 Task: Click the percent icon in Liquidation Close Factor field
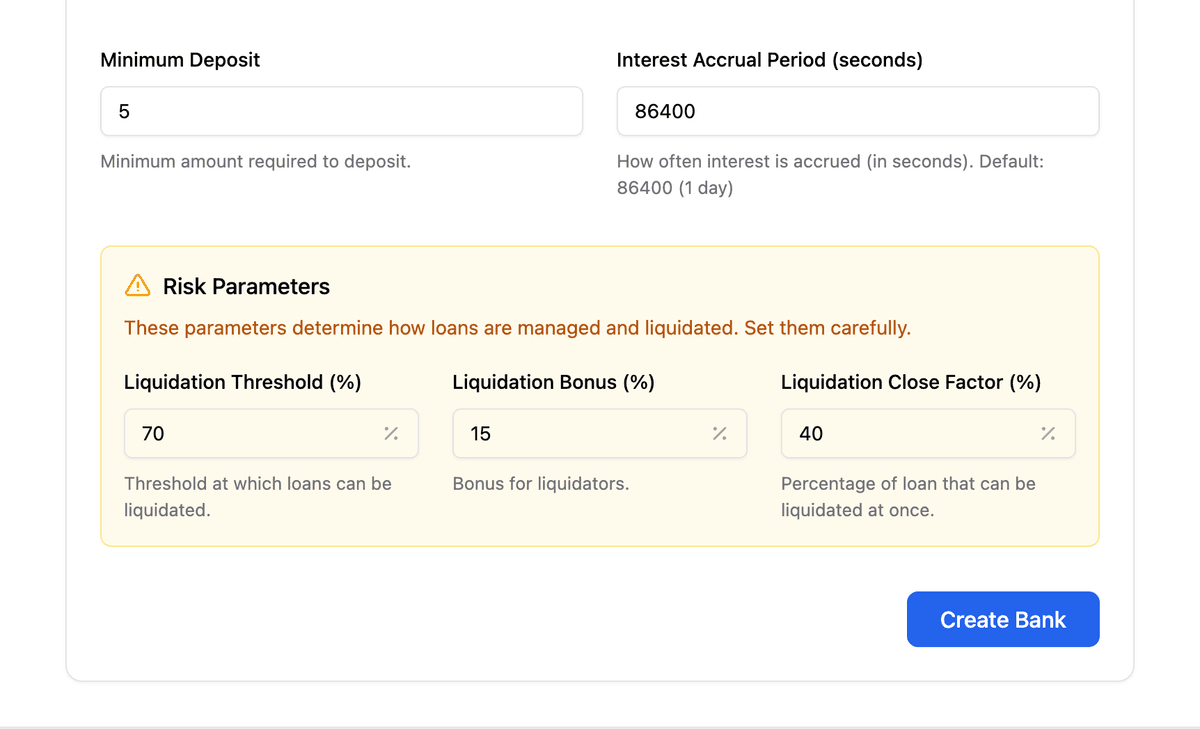tap(1048, 434)
